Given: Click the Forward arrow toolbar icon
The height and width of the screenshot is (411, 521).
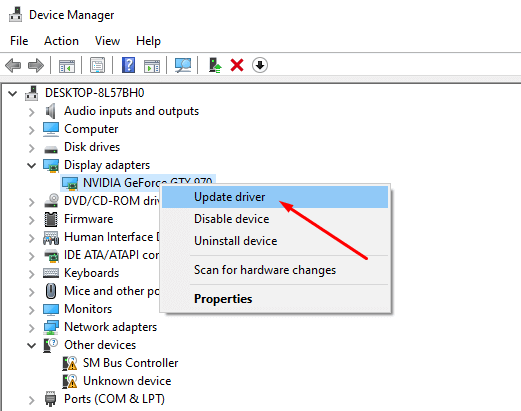Looking at the screenshot, I should point(36,65).
